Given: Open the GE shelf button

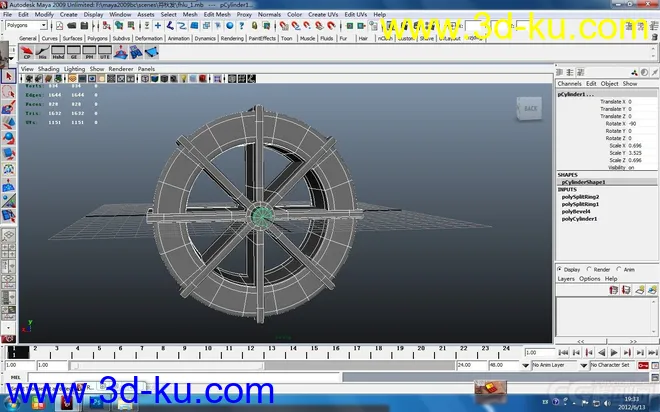Looking at the screenshot, I should pos(74,53).
